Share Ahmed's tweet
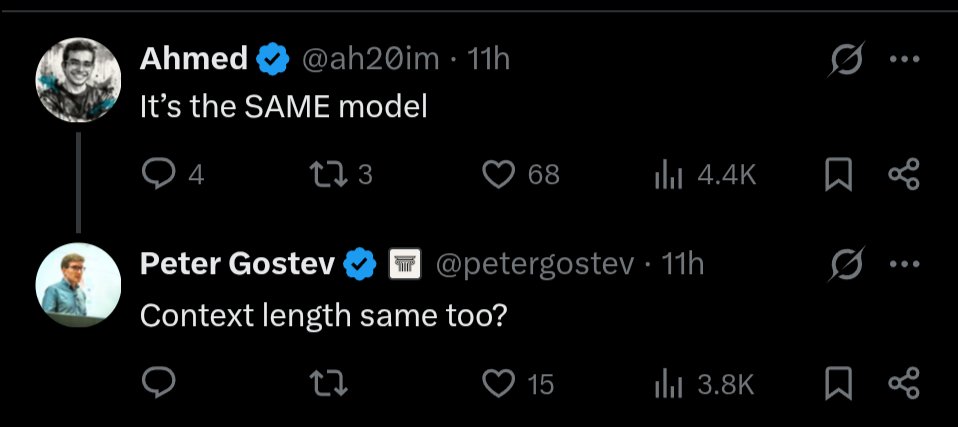Screen dimensions: 958x427 pyautogui.click(x=904, y=175)
